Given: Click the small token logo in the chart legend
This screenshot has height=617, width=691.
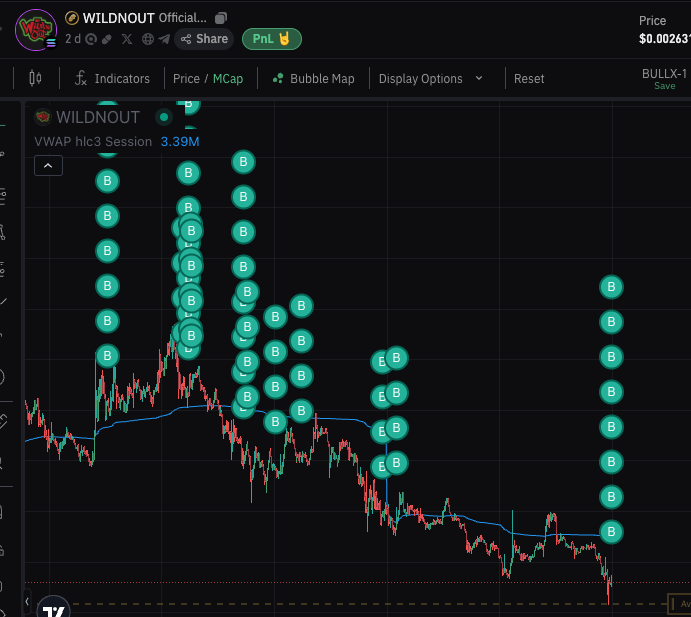Looking at the screenshot, I should [43, 117].
